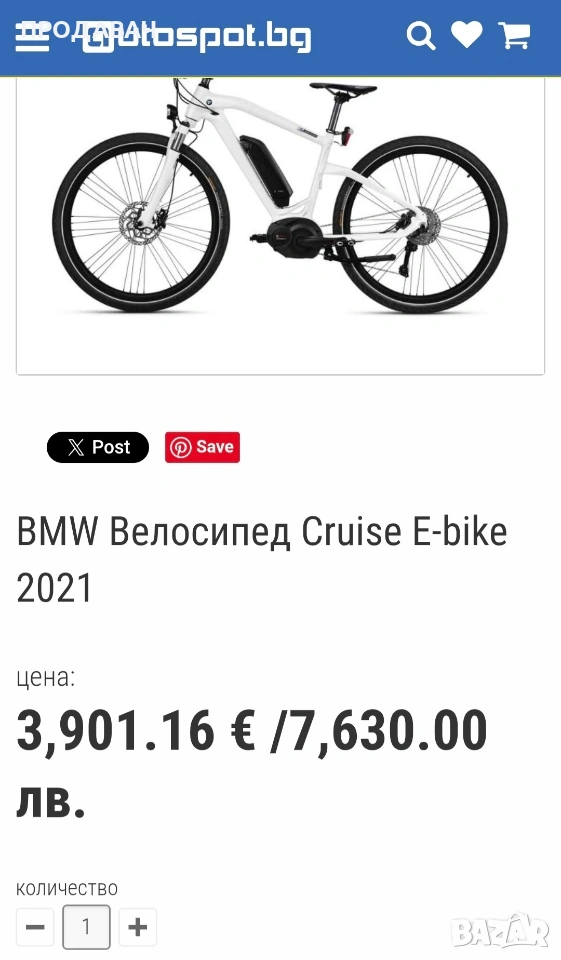Click the Pinterest logo in Save button
The width and height of the screenshot is (561, 960).
click(x=180, y=448)
